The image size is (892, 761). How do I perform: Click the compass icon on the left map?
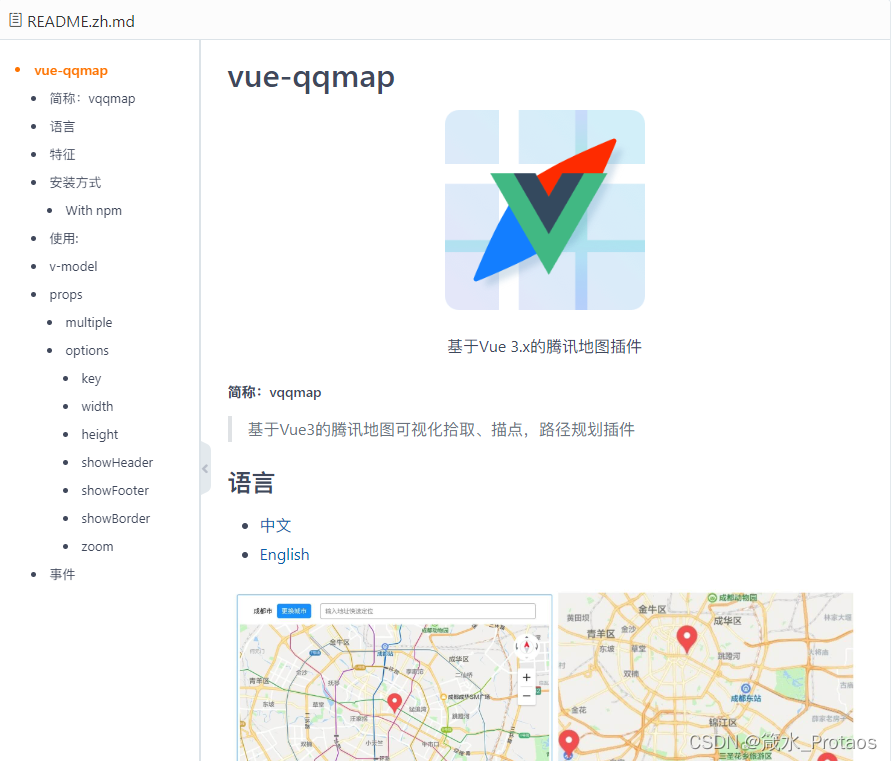526,646
